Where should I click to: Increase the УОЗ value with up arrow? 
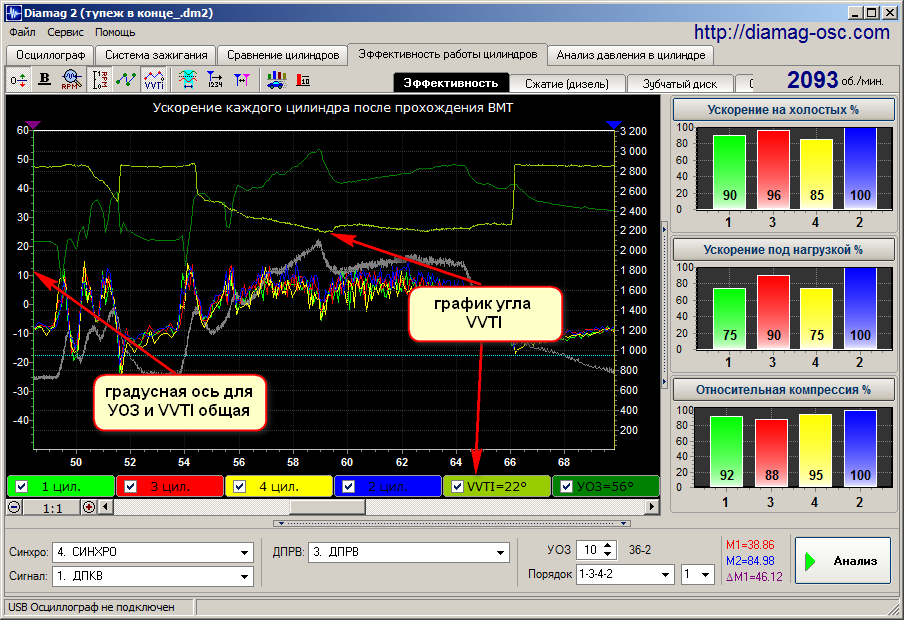608,546
